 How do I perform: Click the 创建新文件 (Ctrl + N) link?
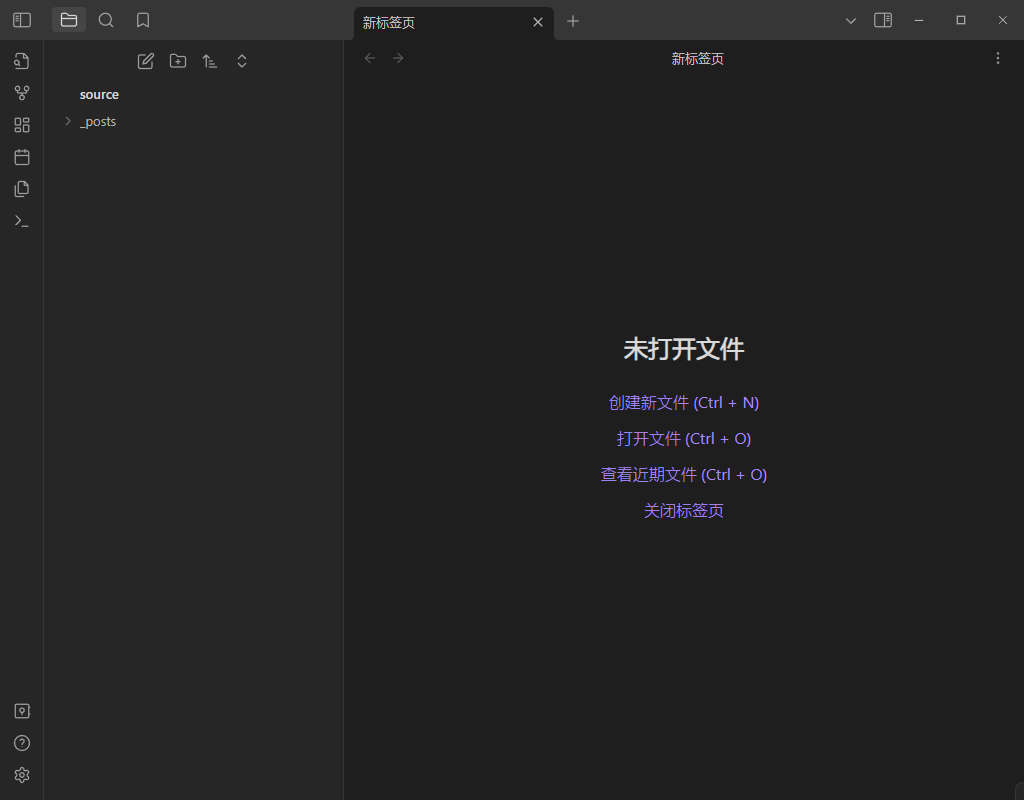pos(683,403)
